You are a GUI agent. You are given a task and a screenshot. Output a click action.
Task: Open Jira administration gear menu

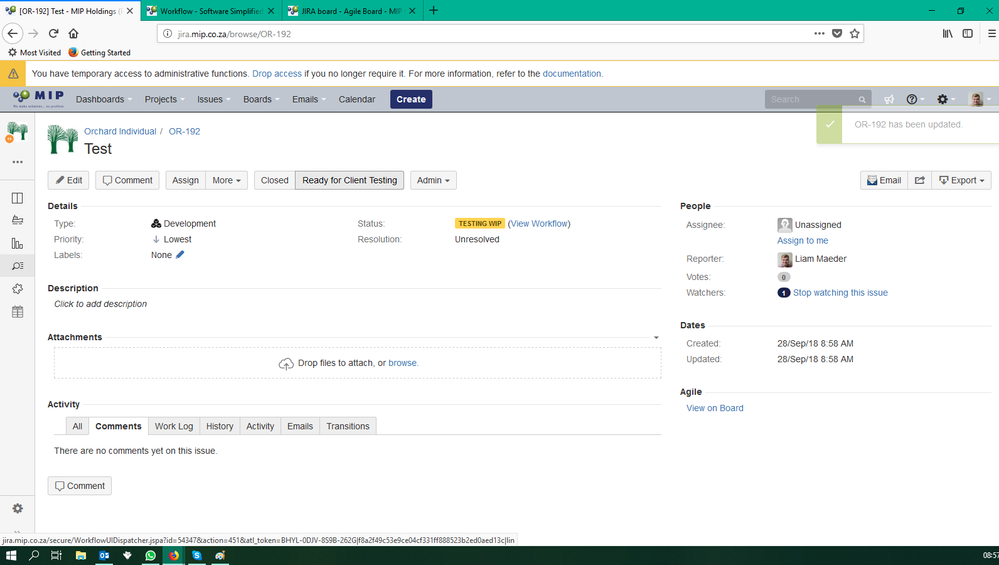[945, 99]
